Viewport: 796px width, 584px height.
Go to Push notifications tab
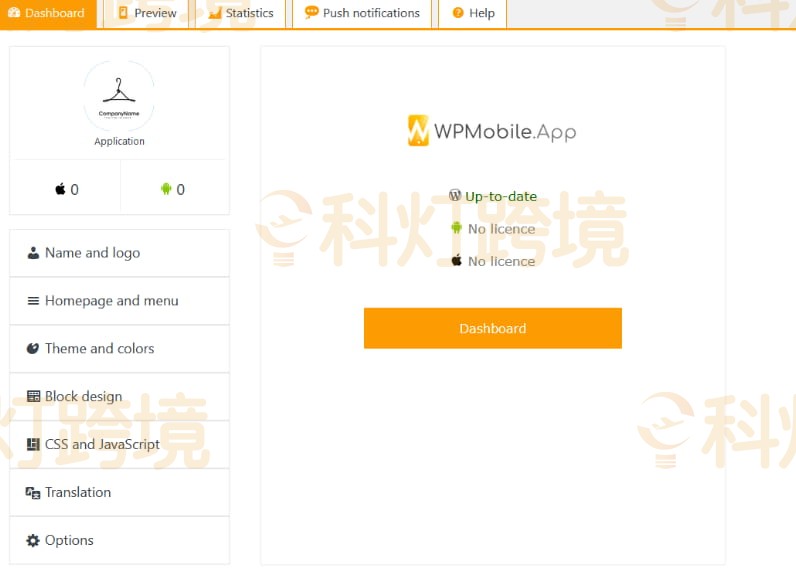[362, 13]
